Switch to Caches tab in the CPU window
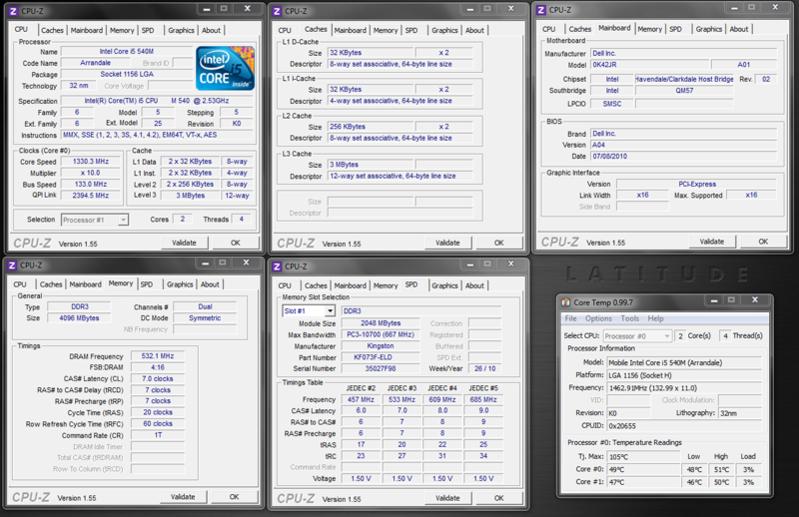 click(x=51, y=30)
